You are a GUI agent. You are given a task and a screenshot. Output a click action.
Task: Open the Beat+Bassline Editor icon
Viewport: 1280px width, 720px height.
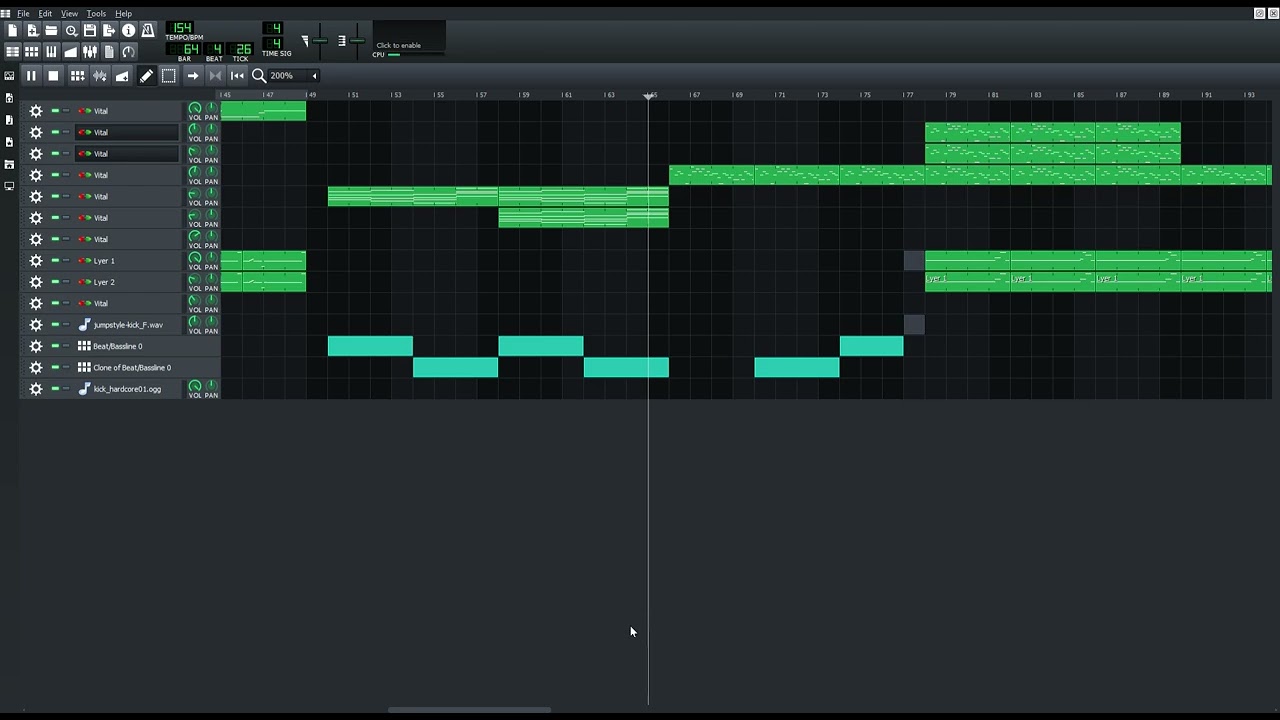click(32, 51)
